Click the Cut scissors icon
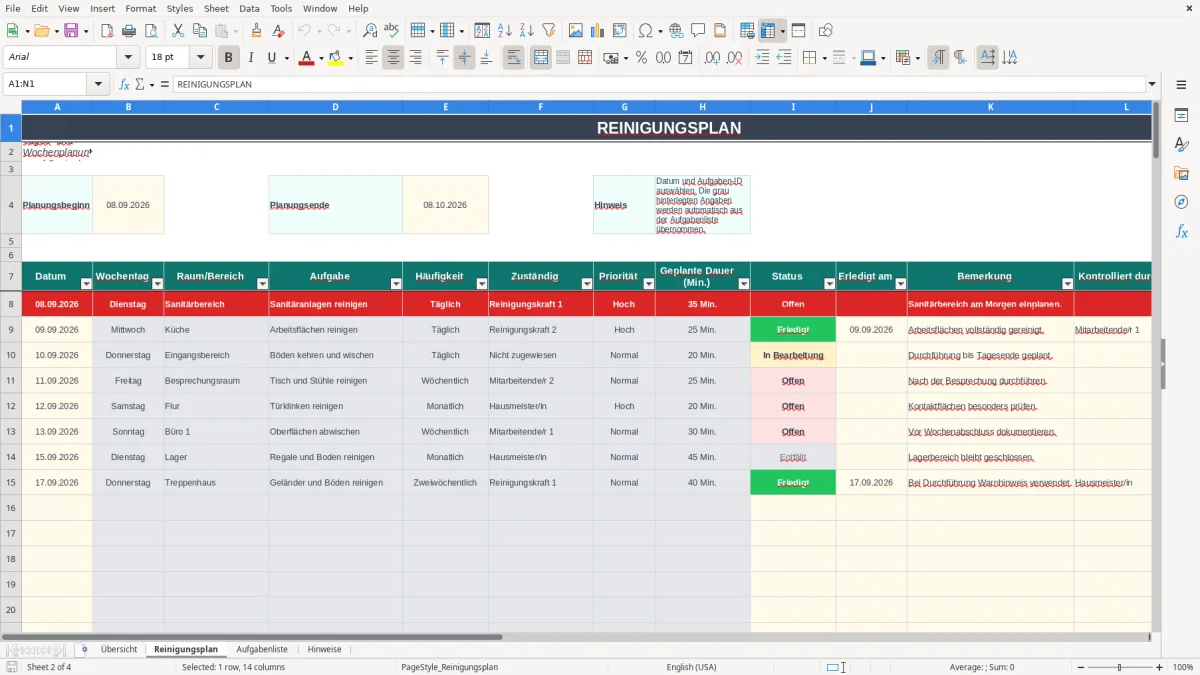 (x=178, y=31)
